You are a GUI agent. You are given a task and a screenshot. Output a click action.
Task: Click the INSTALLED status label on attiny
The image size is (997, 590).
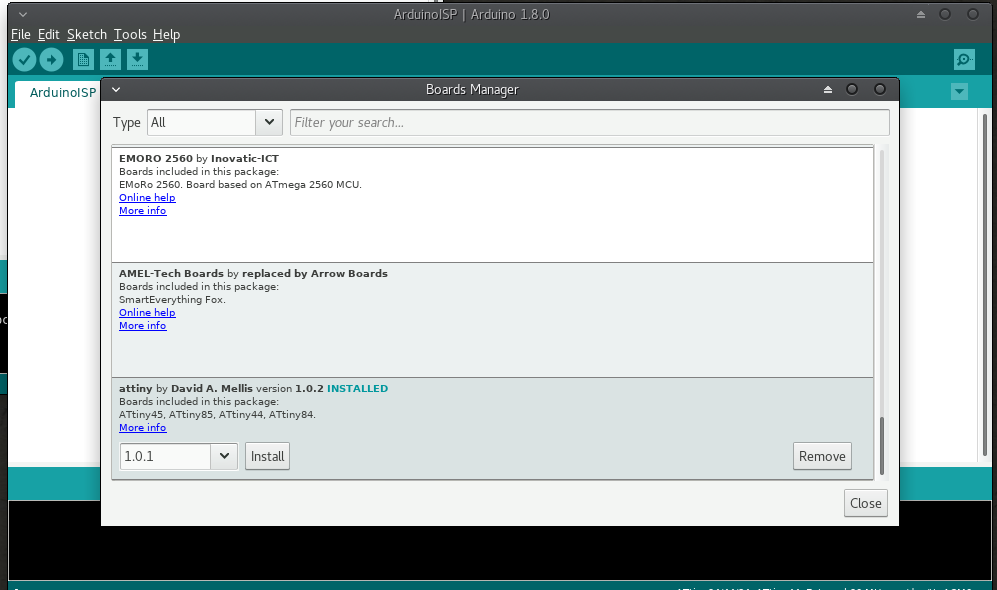357,388
